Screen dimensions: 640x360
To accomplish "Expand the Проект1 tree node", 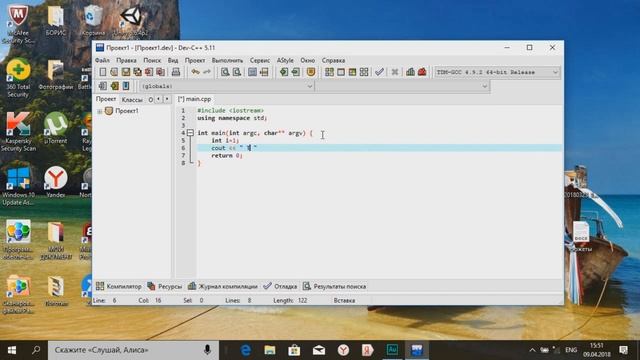I will tap(99, 111).
